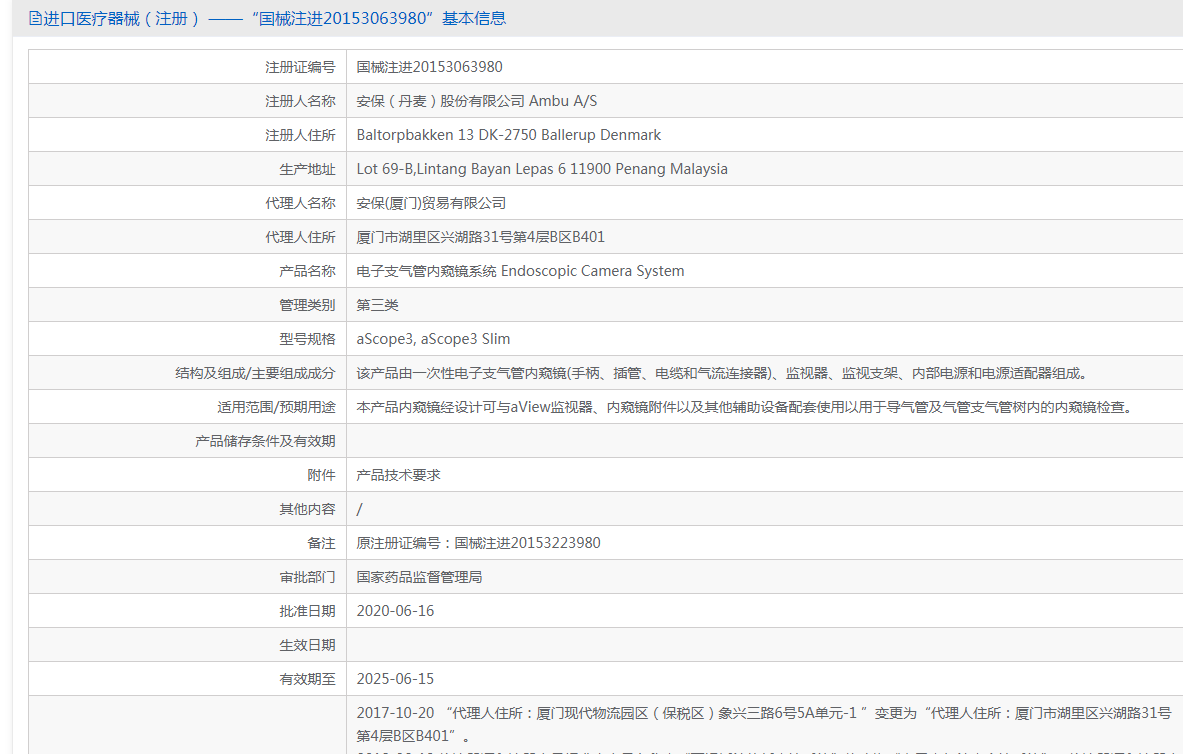
Task: Click the 产品名称 label
Action: tap(307, 271)
